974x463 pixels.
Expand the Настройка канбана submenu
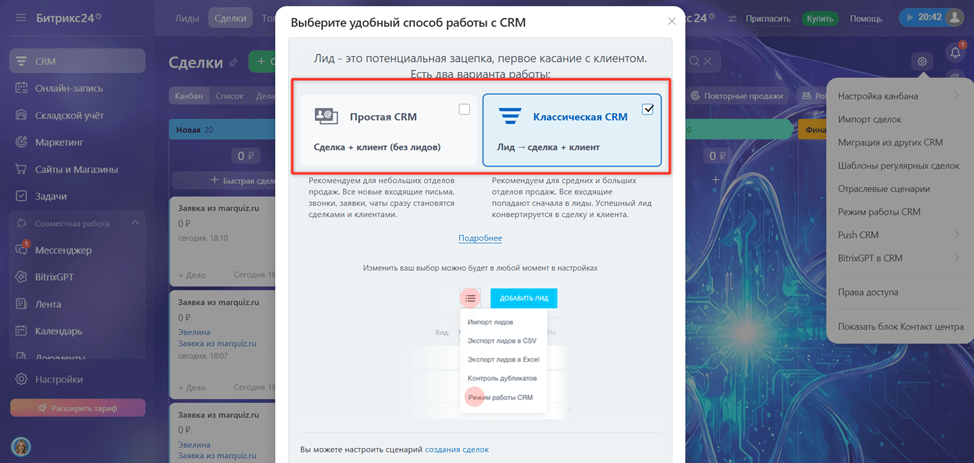coord(956,96)
